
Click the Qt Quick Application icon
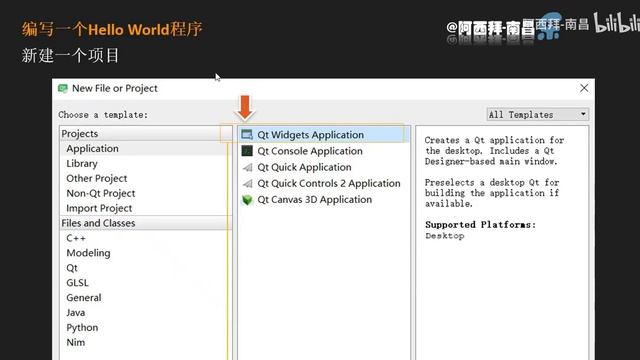(247, 167)
